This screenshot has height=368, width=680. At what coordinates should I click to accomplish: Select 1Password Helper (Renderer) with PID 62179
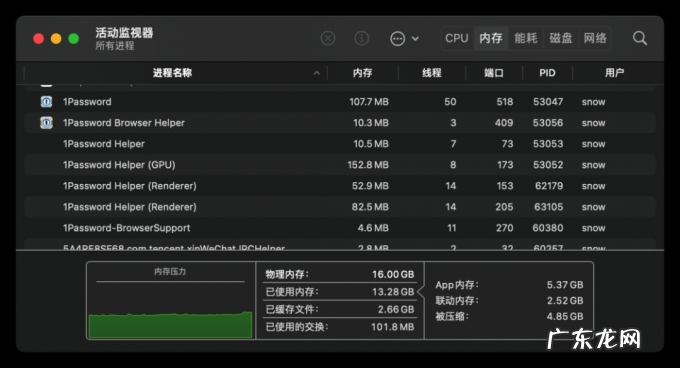click(x=340, y=186)
